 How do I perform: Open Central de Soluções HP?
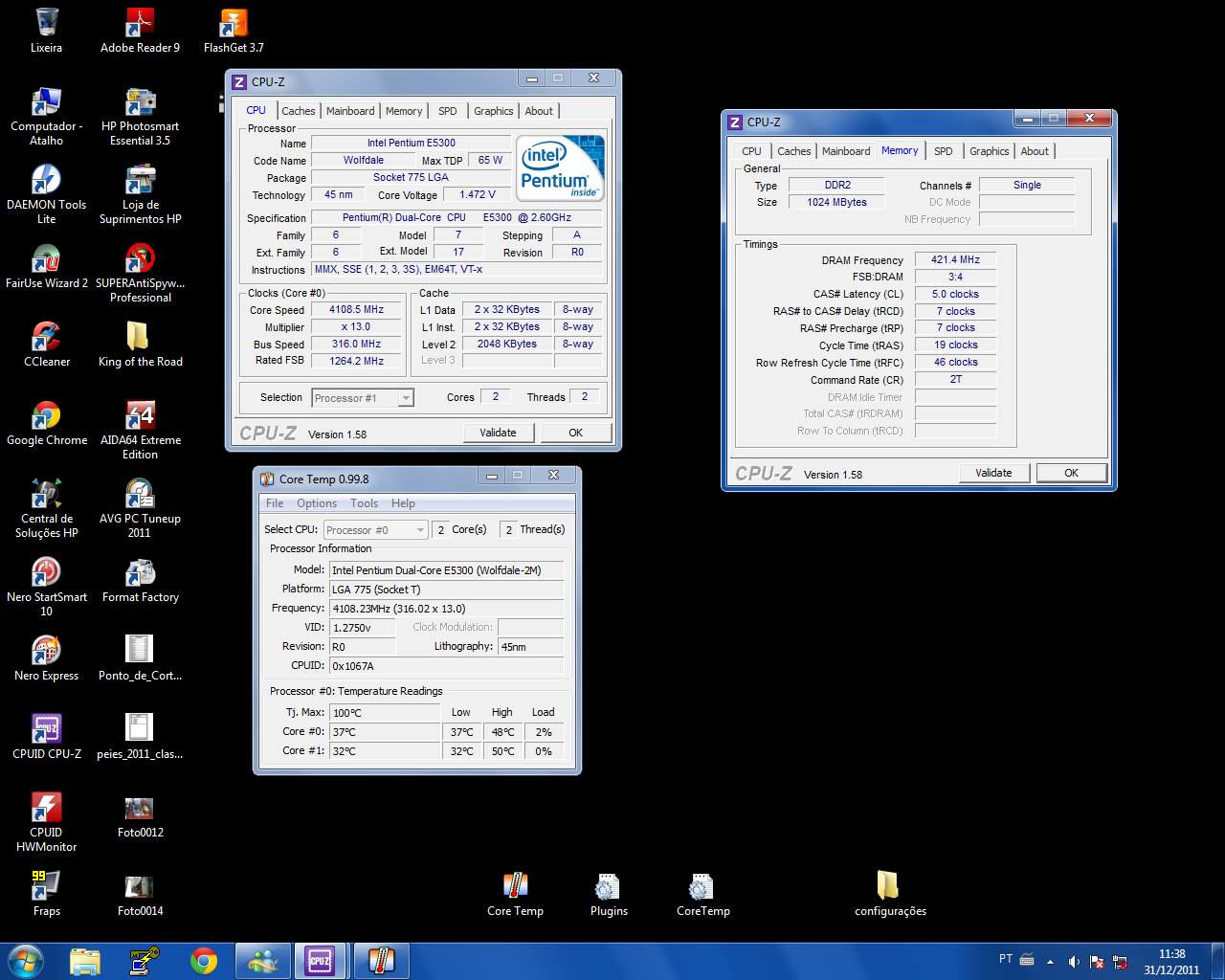pyautogui.click(x=46, y=508)
